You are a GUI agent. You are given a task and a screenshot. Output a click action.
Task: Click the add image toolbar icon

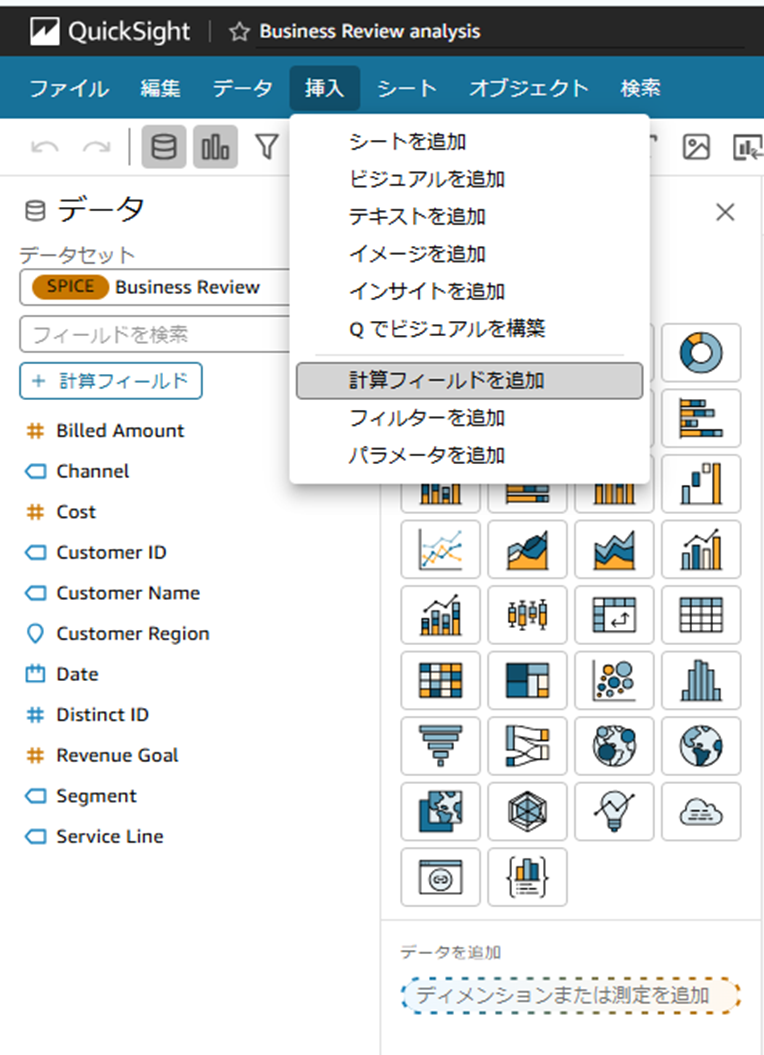click(696, 147)
